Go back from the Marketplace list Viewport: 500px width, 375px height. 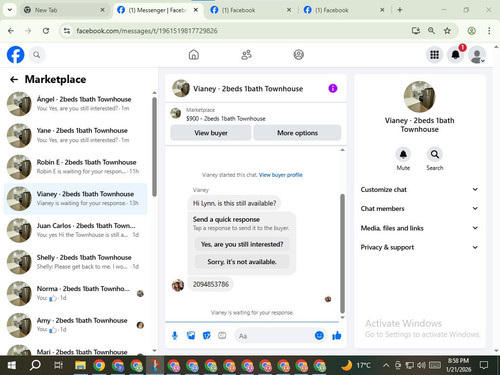(x=14, y=79)
